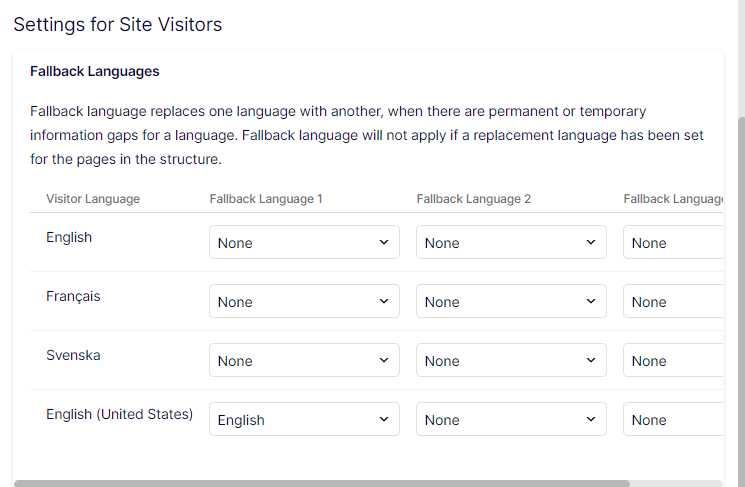Change English (United States) Fallback Language 1 dropdown
The height and width of the screenshot is (487, 745).
304,420
